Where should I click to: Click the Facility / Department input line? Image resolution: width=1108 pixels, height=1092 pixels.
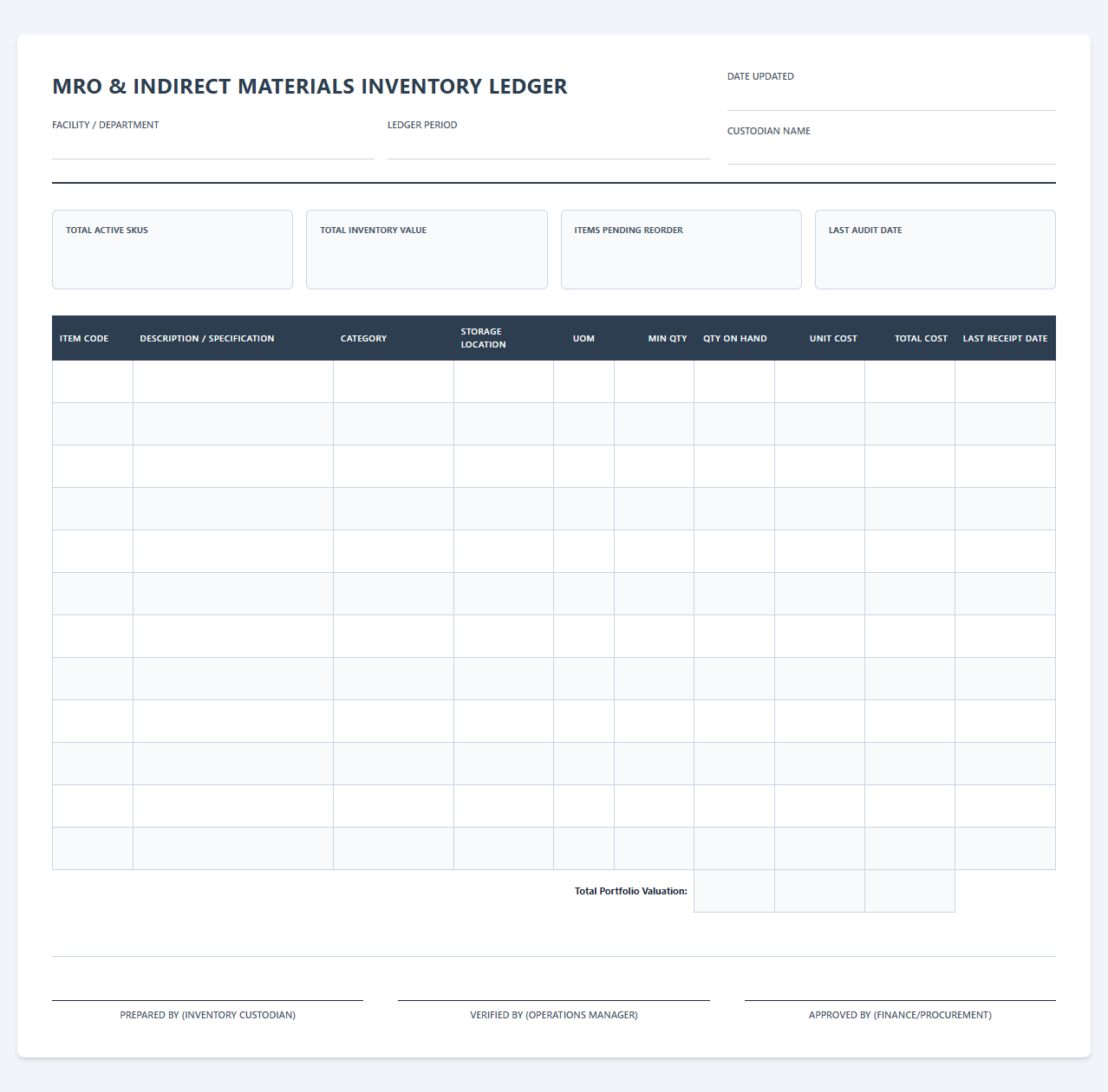[213, 147]
